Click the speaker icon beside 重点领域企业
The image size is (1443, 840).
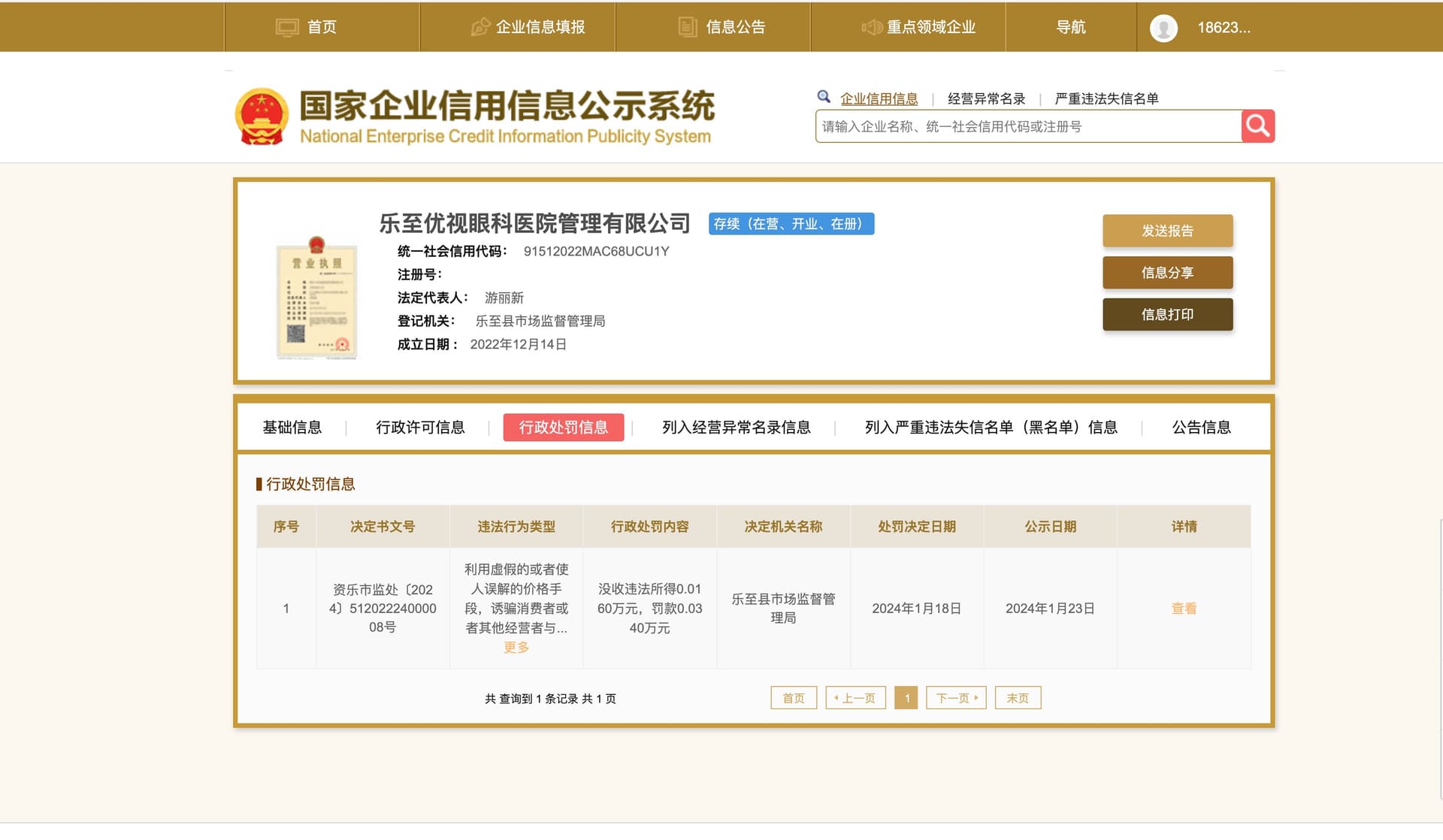pos(870,27)
